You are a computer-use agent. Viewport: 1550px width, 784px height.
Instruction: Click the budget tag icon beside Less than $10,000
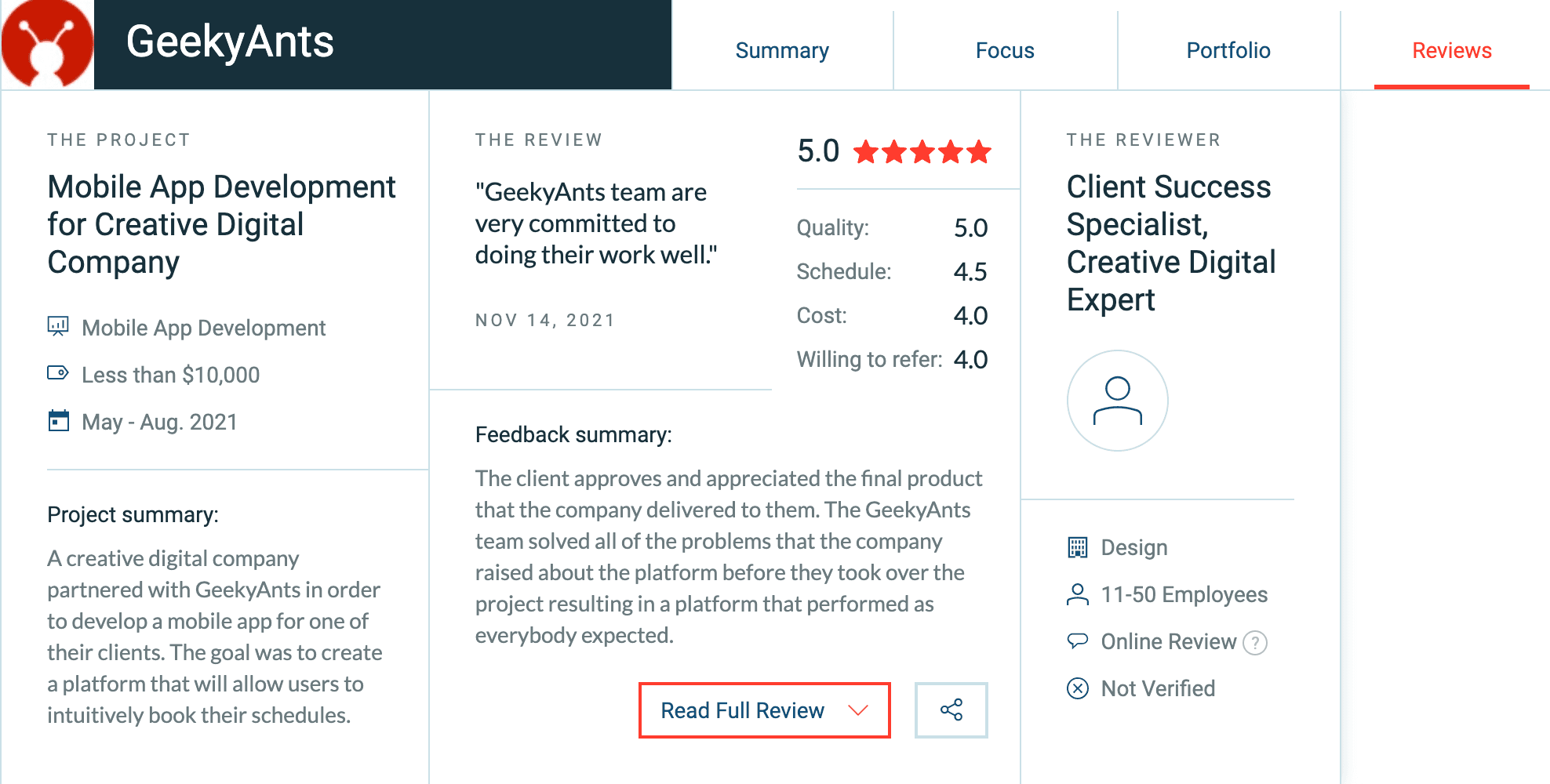(x=58, y=373)
